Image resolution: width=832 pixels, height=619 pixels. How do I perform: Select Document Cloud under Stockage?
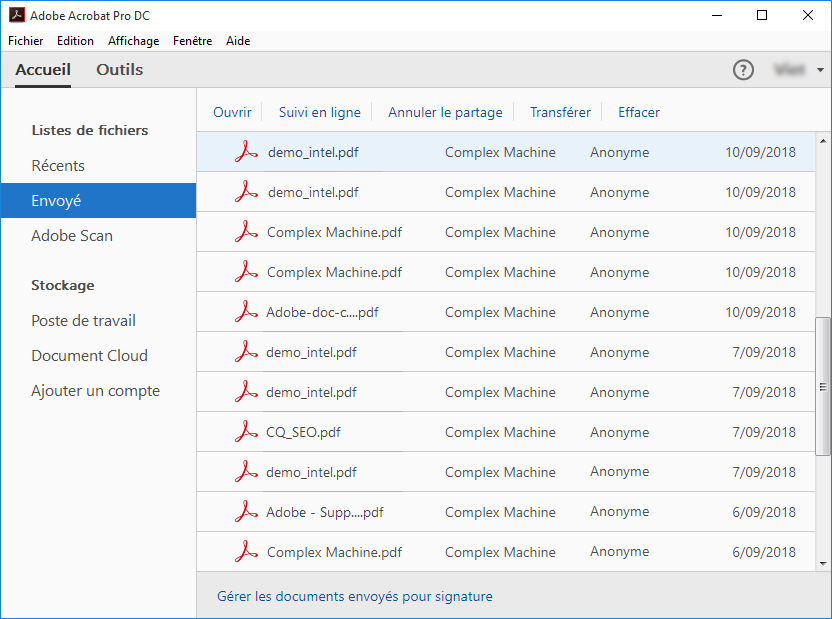(89, 355)
